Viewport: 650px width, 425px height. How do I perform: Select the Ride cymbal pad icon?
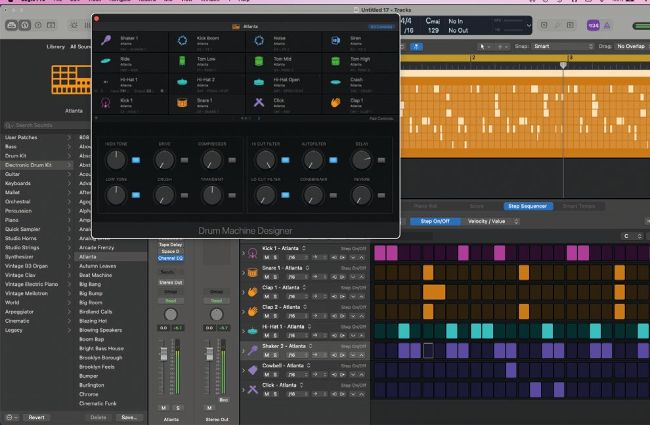(x=106, y=61)
